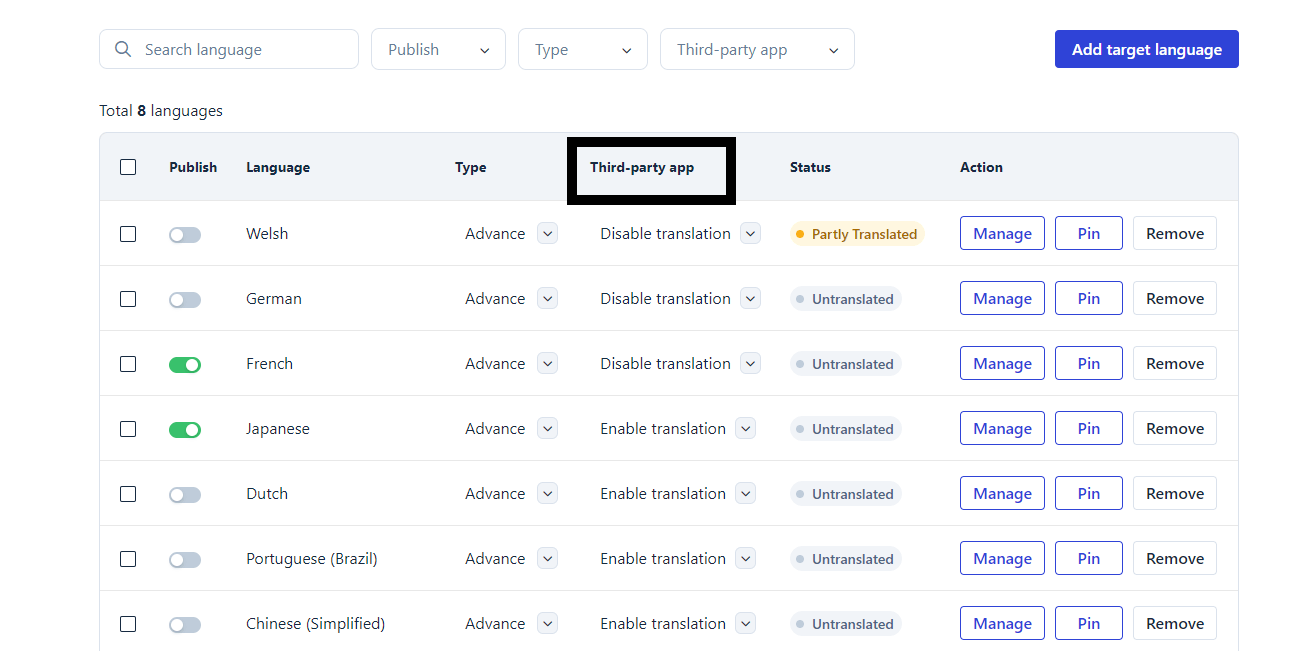This screenshot has height=651, width=1308.
Task: Select the German row checkbox
Action: (128, 298)
